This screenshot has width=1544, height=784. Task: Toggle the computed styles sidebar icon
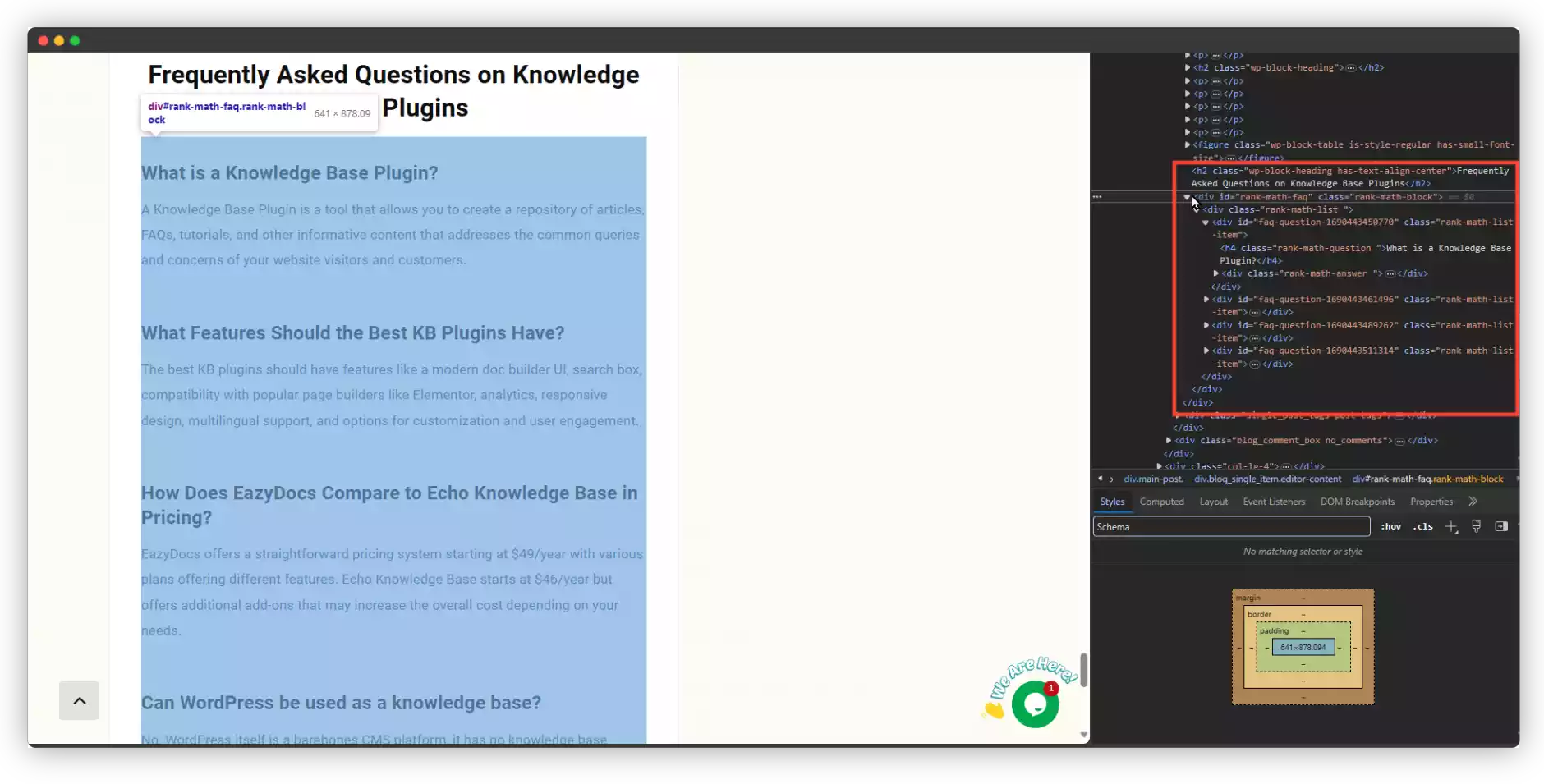pyautogui.click(x=1501, y=526)
